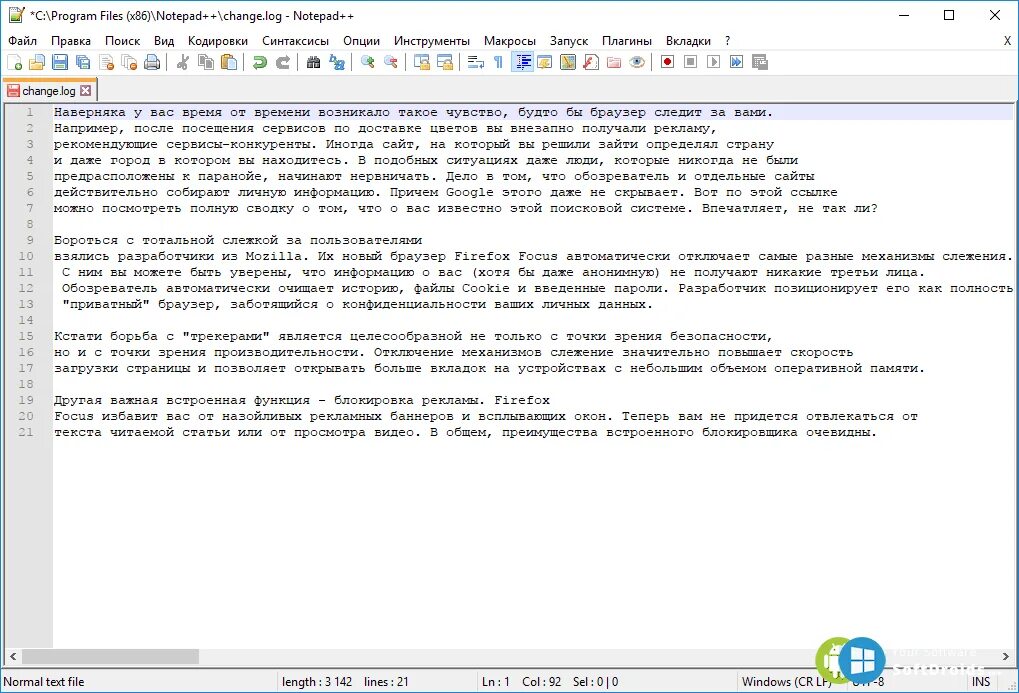Play back the recorded macro
1019x693 pixels.
[x=713, y=62]
